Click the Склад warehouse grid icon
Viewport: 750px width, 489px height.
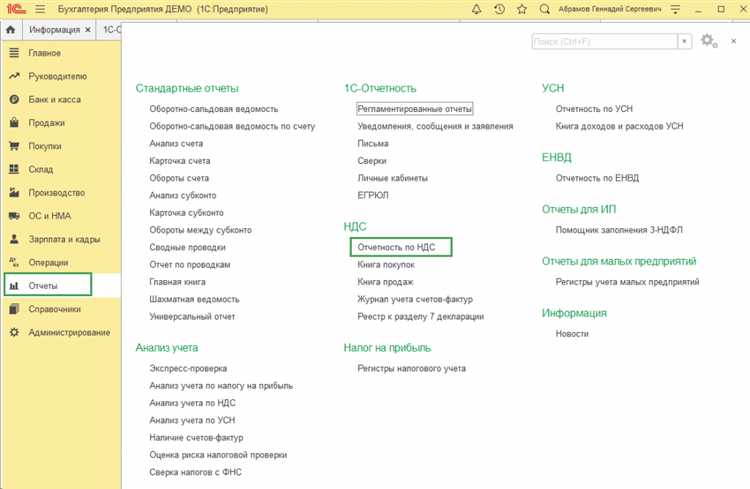14,169
